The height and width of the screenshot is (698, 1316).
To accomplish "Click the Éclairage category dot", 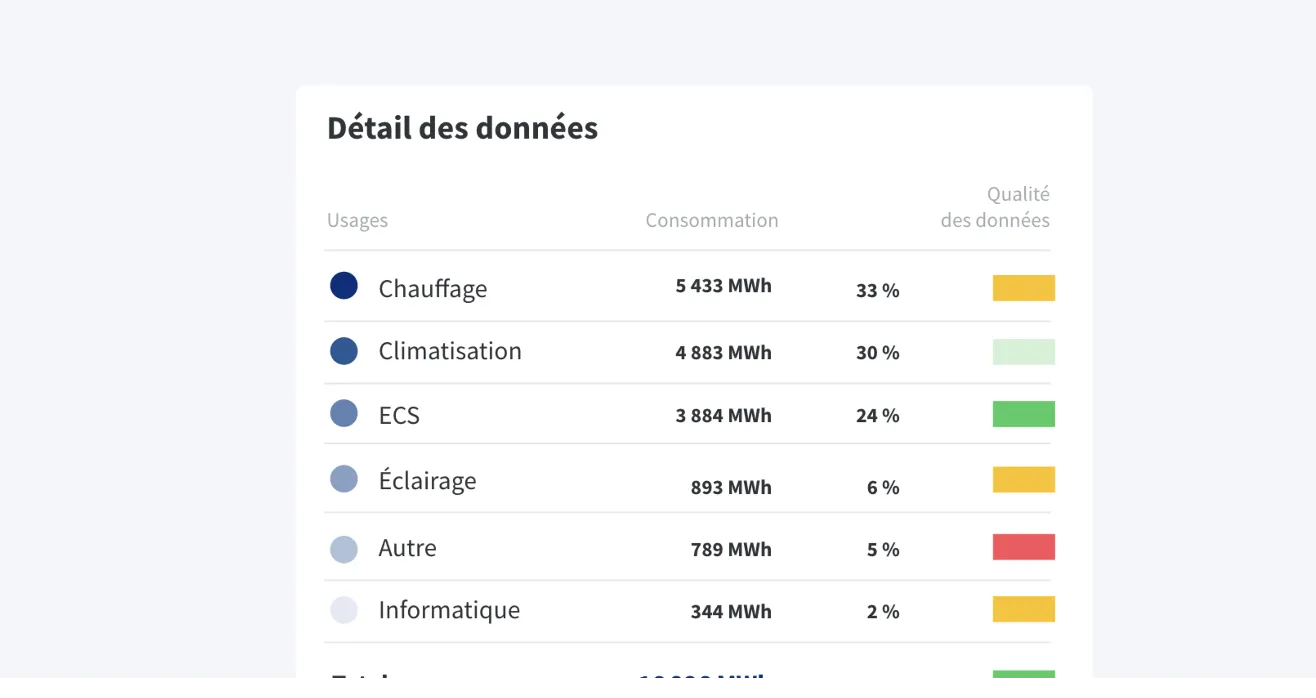I will pos(344,479).
